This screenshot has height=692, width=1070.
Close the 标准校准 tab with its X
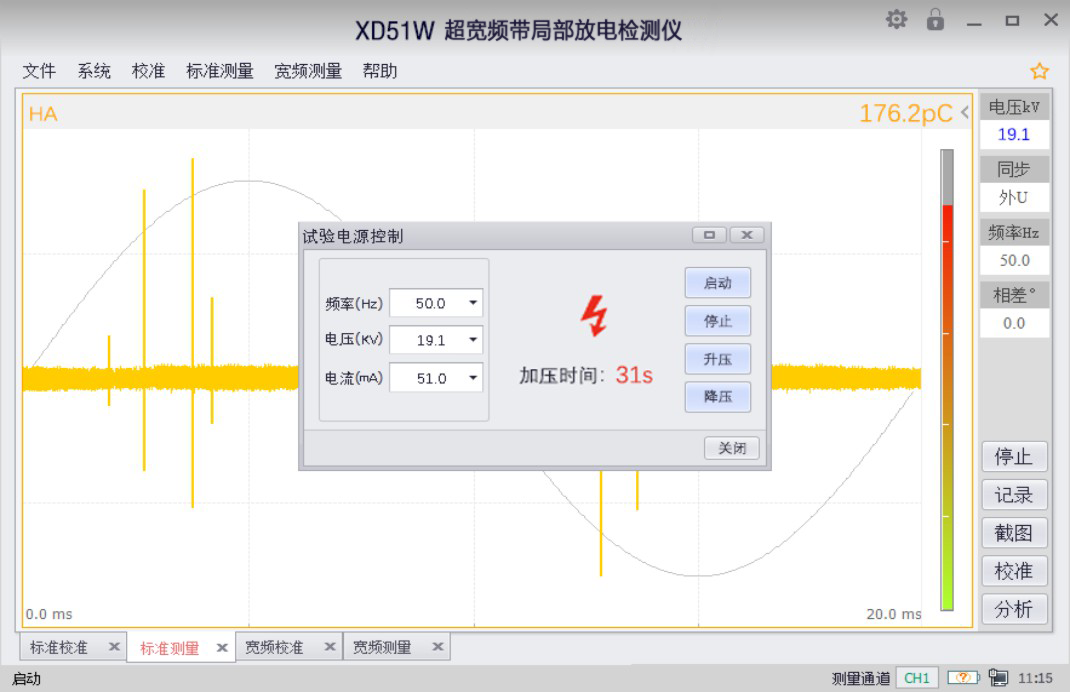pyautogui.click(x=114, y=647)
